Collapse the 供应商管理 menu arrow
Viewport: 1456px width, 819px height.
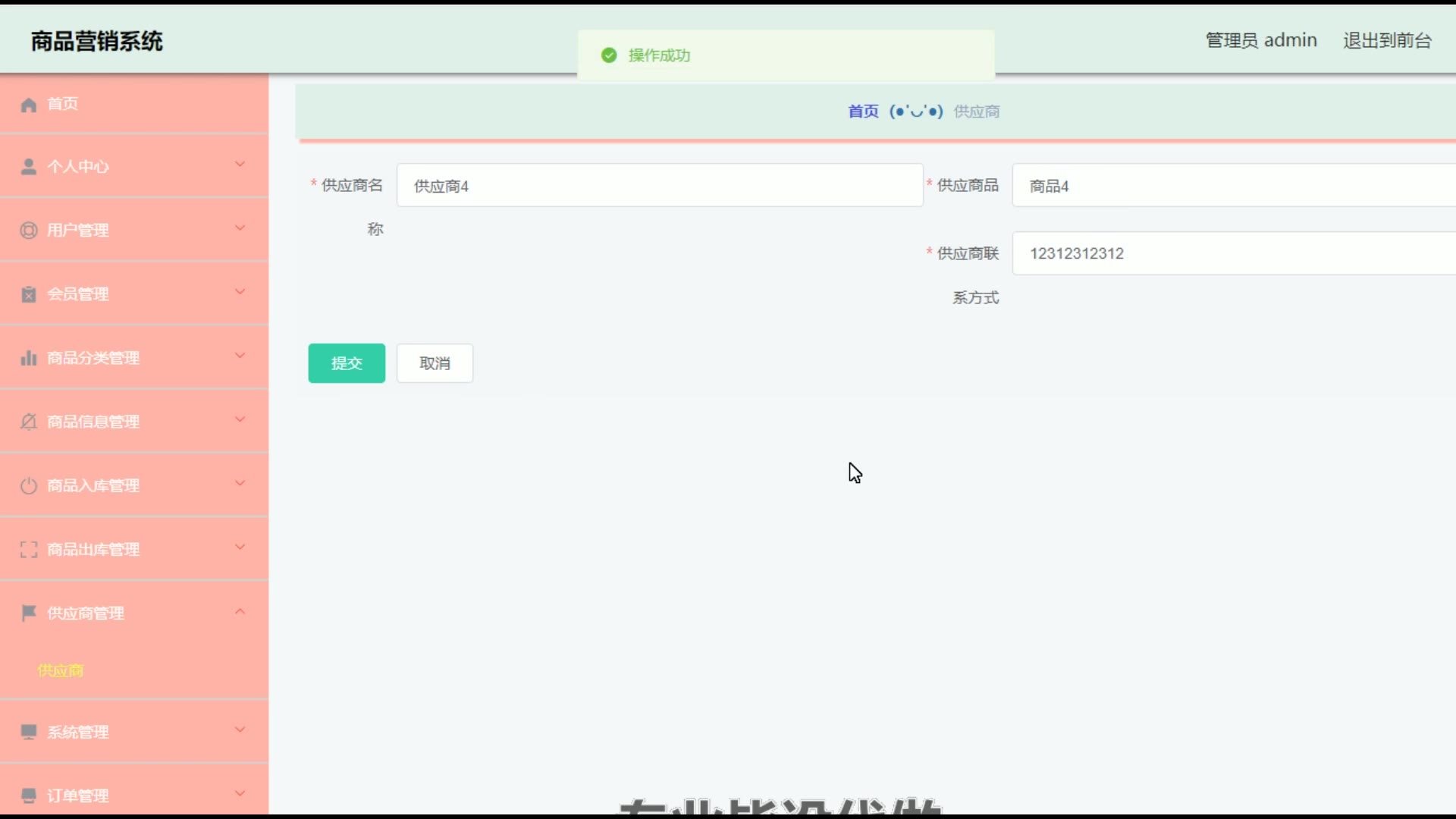240,611
